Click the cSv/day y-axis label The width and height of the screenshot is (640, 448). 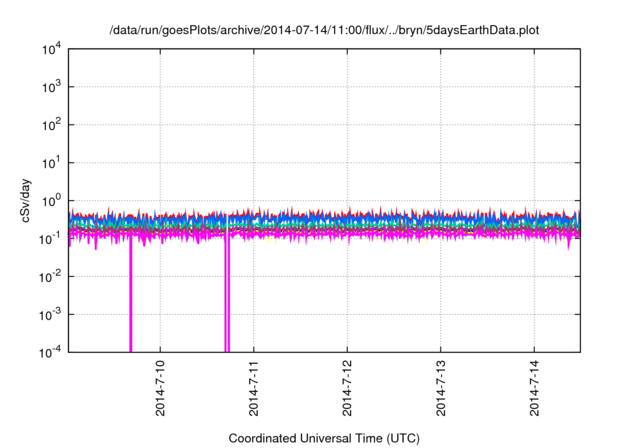(x=26, y=200)
